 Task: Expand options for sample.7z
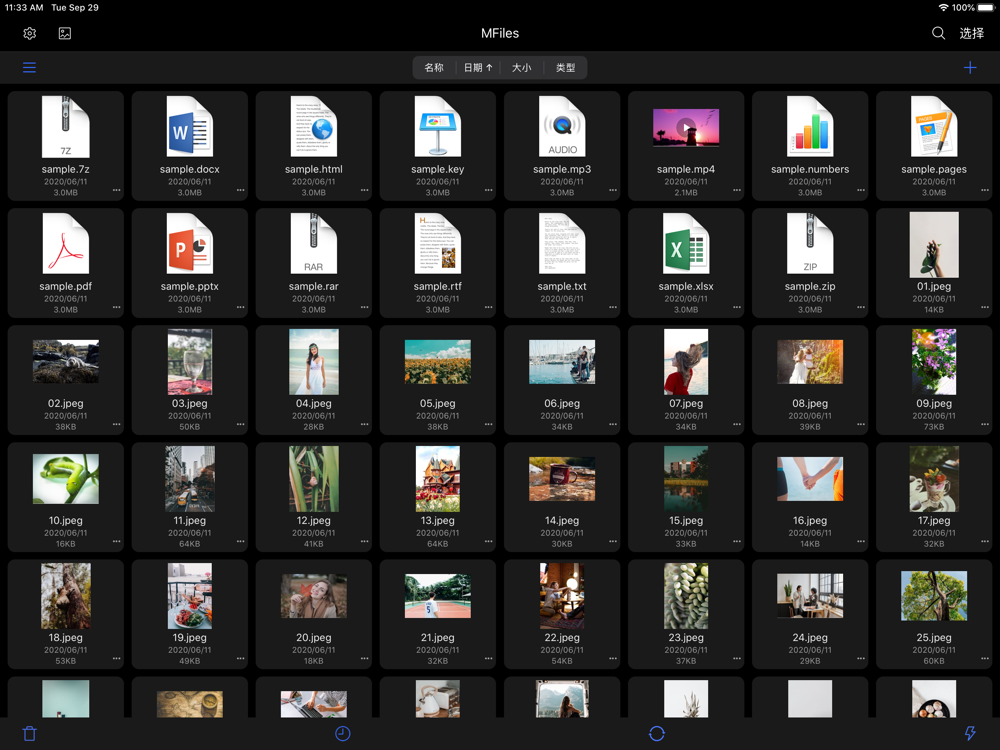click(x=116, y=190)
